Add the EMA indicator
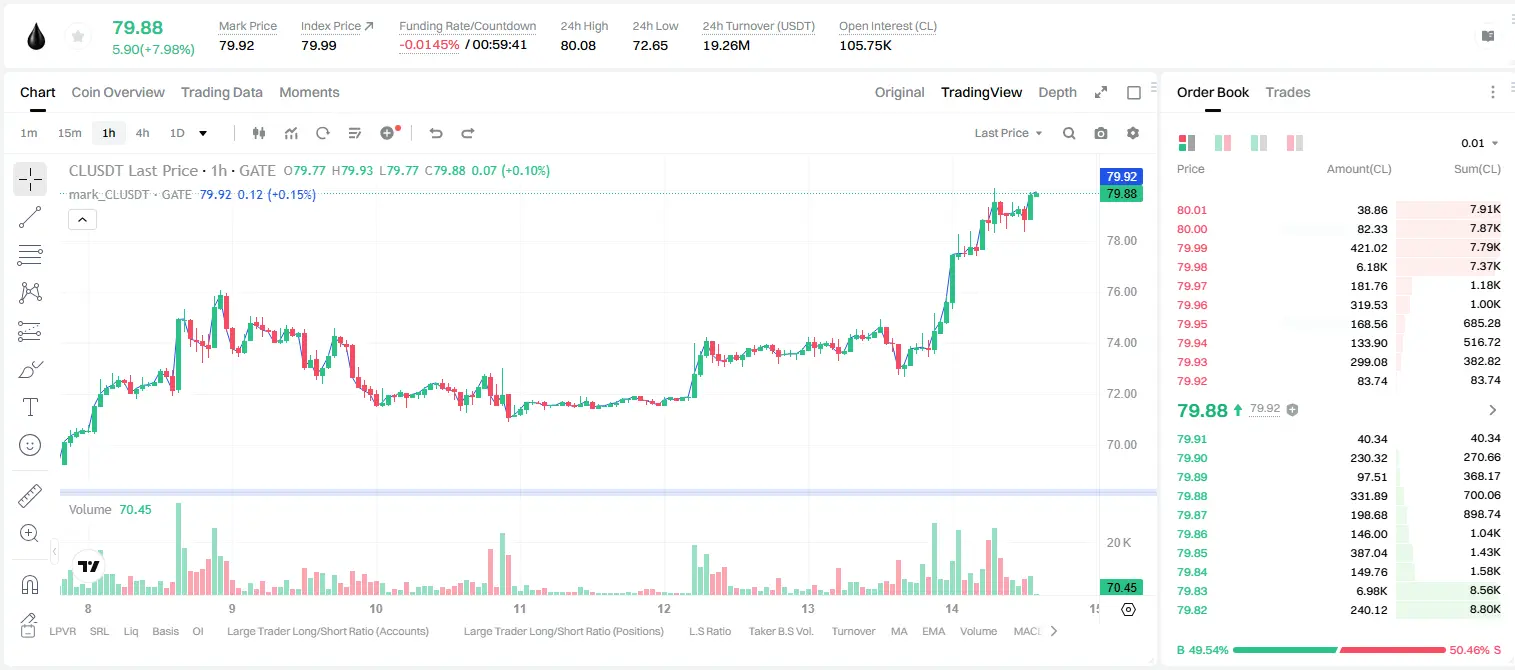This screenshot has height=670, width=1515. point(933,631)
